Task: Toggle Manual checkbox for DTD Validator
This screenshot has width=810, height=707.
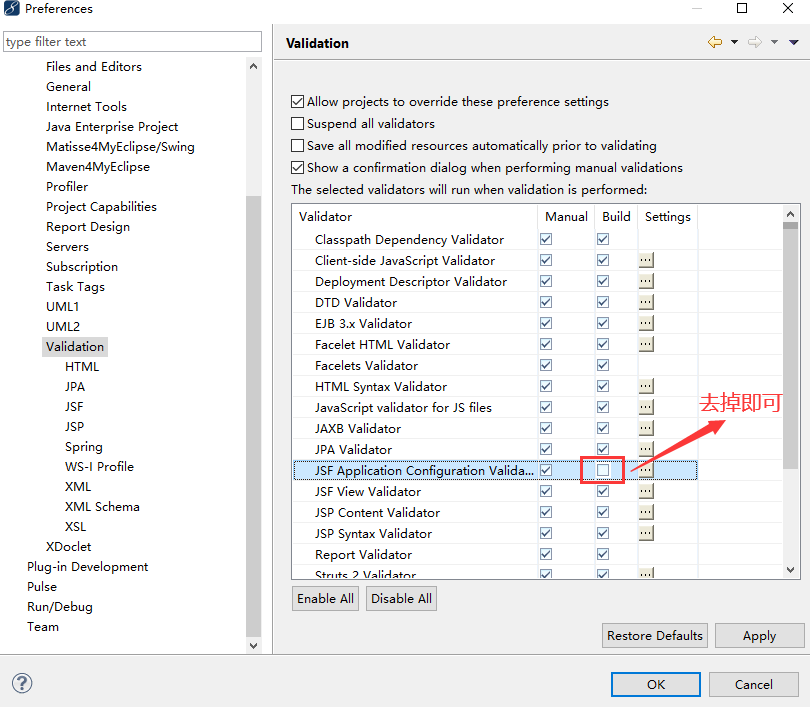Action: point(546,302)
